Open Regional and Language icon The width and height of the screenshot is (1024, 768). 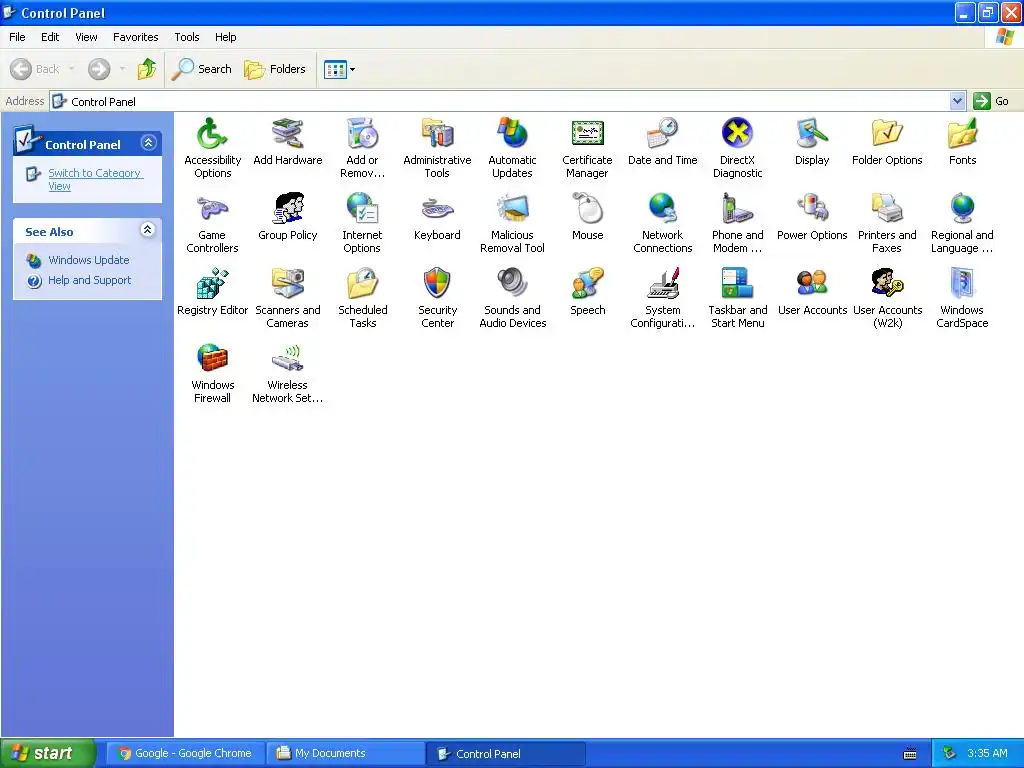pos(962,210)
